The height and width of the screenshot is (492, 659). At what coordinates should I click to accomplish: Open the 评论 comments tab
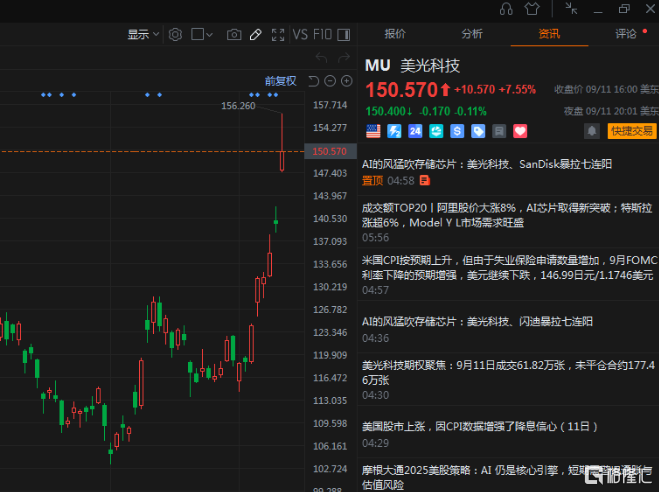[626, 34]
